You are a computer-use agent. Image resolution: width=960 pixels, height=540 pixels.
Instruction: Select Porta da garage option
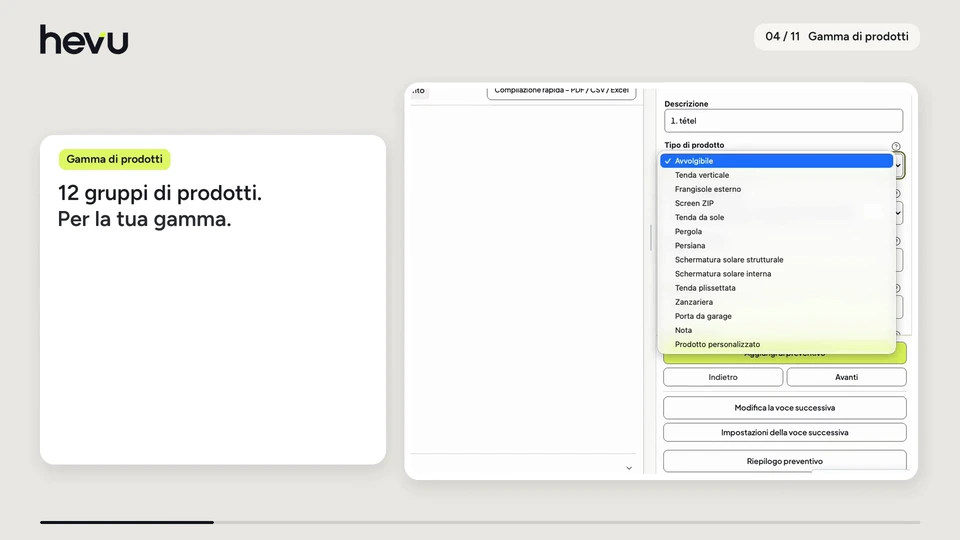pyautogui.click(x=776, y=316)
